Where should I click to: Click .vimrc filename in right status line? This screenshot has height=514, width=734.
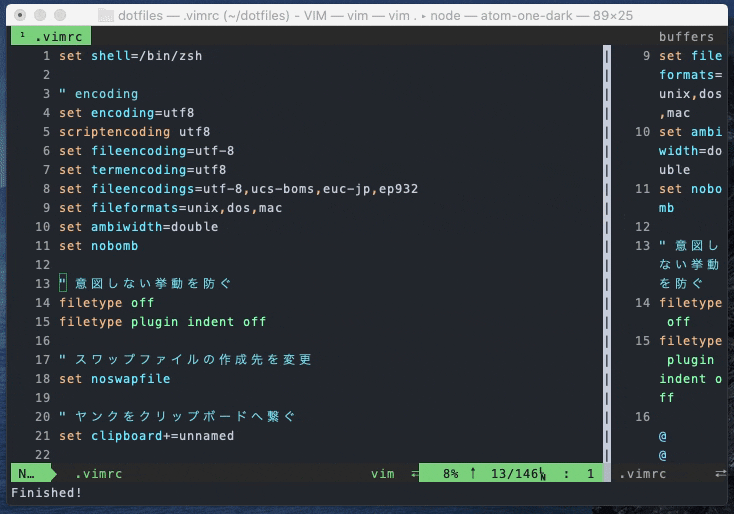(643, 474)
